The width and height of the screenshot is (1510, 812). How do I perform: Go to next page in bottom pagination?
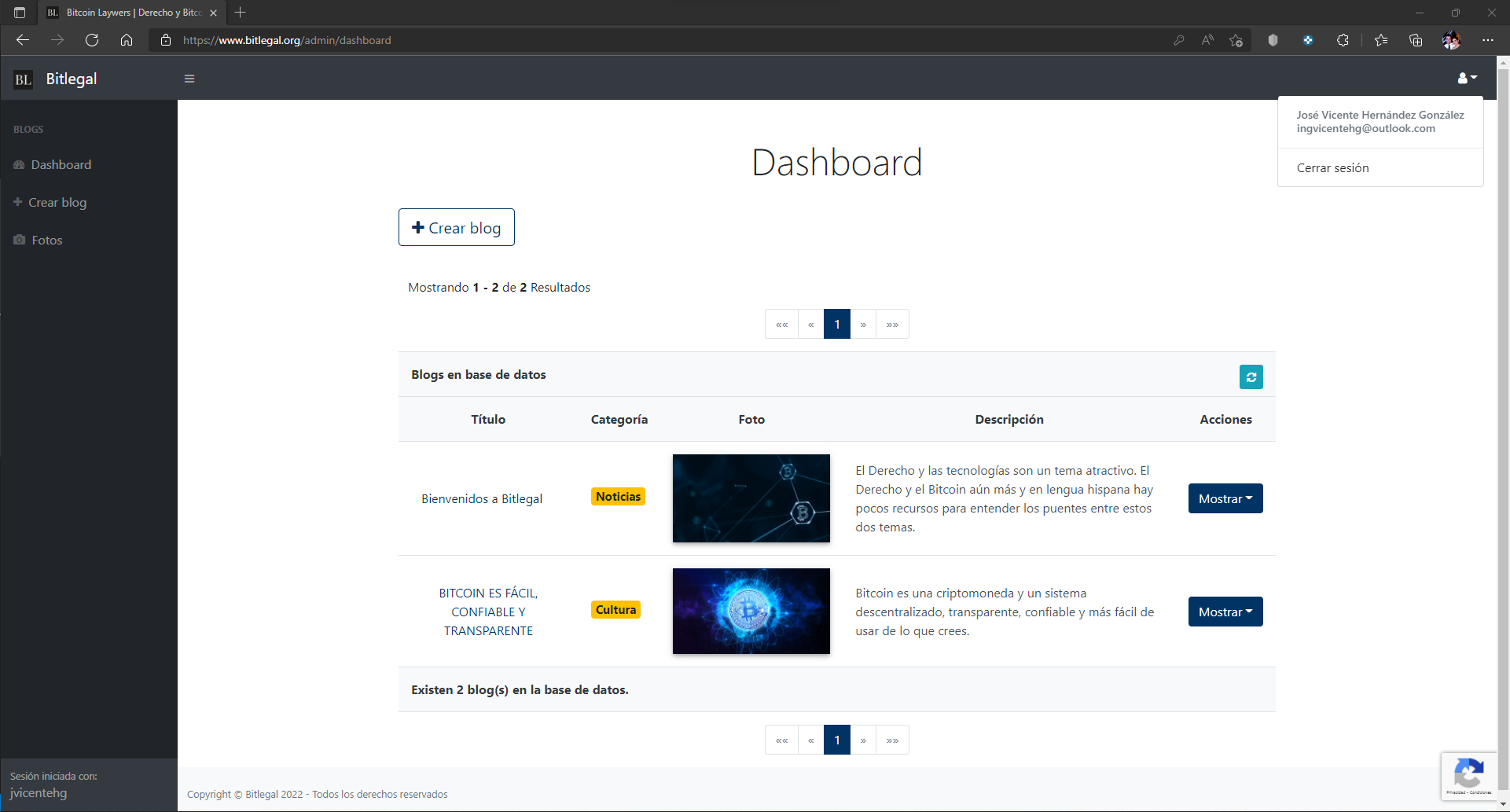[x=863, y=740]
